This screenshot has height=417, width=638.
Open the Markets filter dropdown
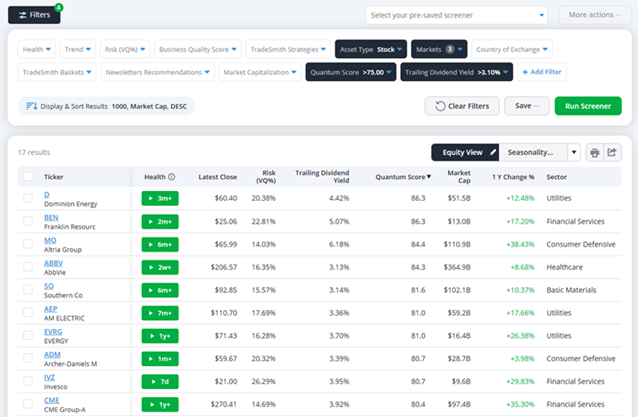pos(439,49)
